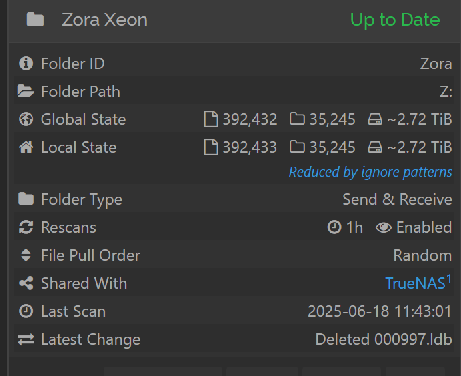Collapse the Zora Xeon folder panel header
This screenshot has width=461, height=376.
point(234,20)
